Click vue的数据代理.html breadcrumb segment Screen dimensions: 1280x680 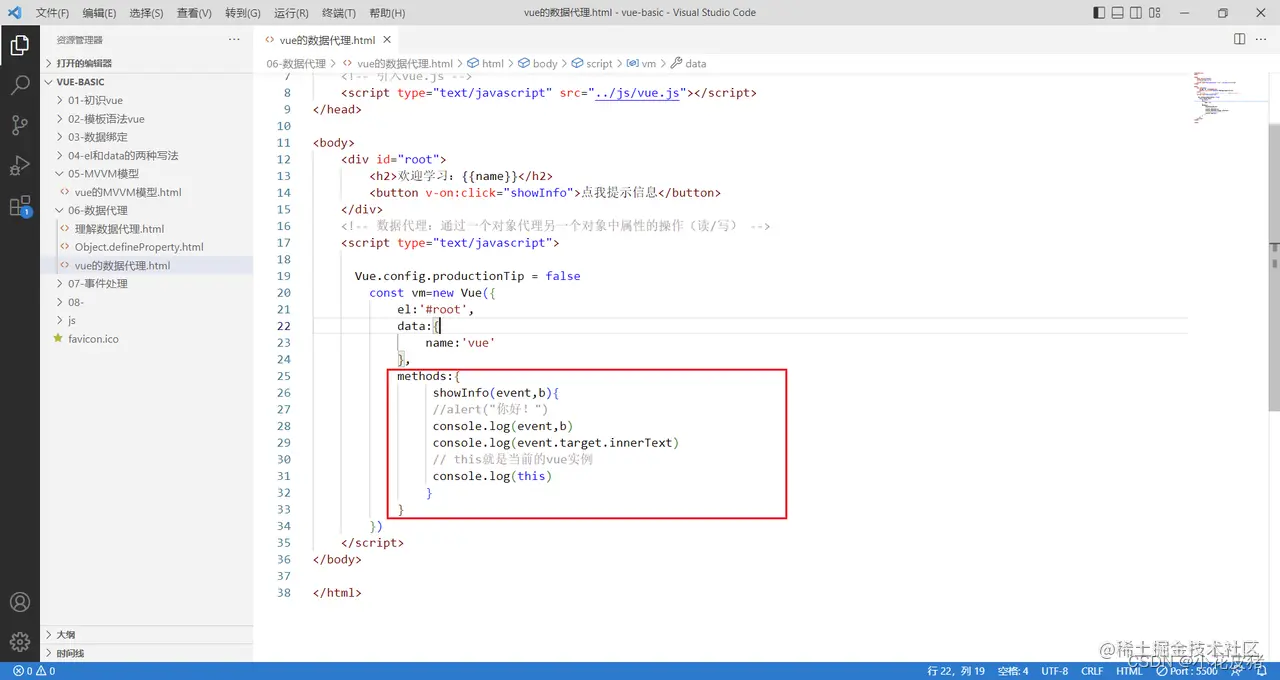pyautogui.click(x=397, y=63)
